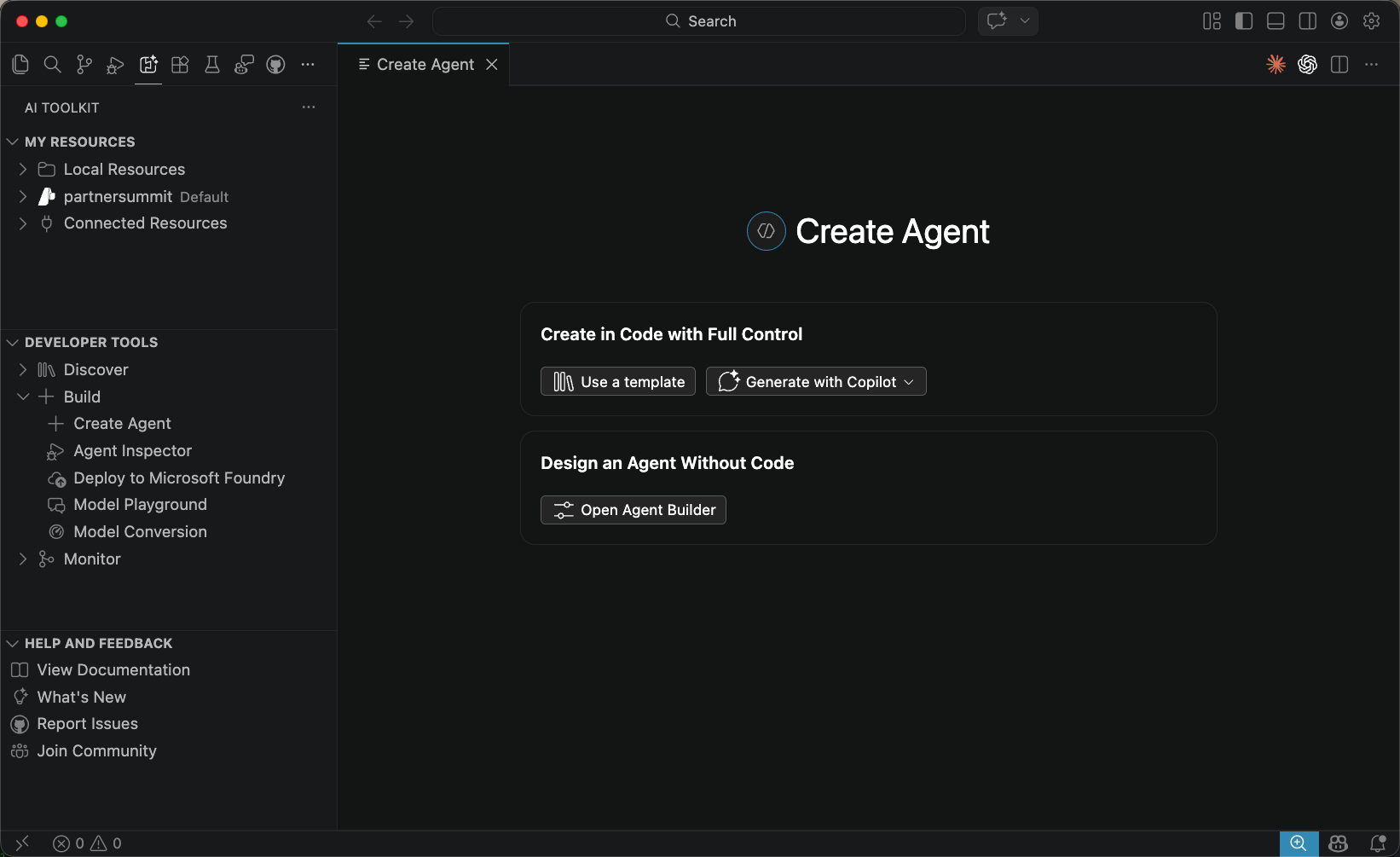1400x857 pixels.
Task: Open the Remote Explorer icon
Action: (x=244, y=65)
